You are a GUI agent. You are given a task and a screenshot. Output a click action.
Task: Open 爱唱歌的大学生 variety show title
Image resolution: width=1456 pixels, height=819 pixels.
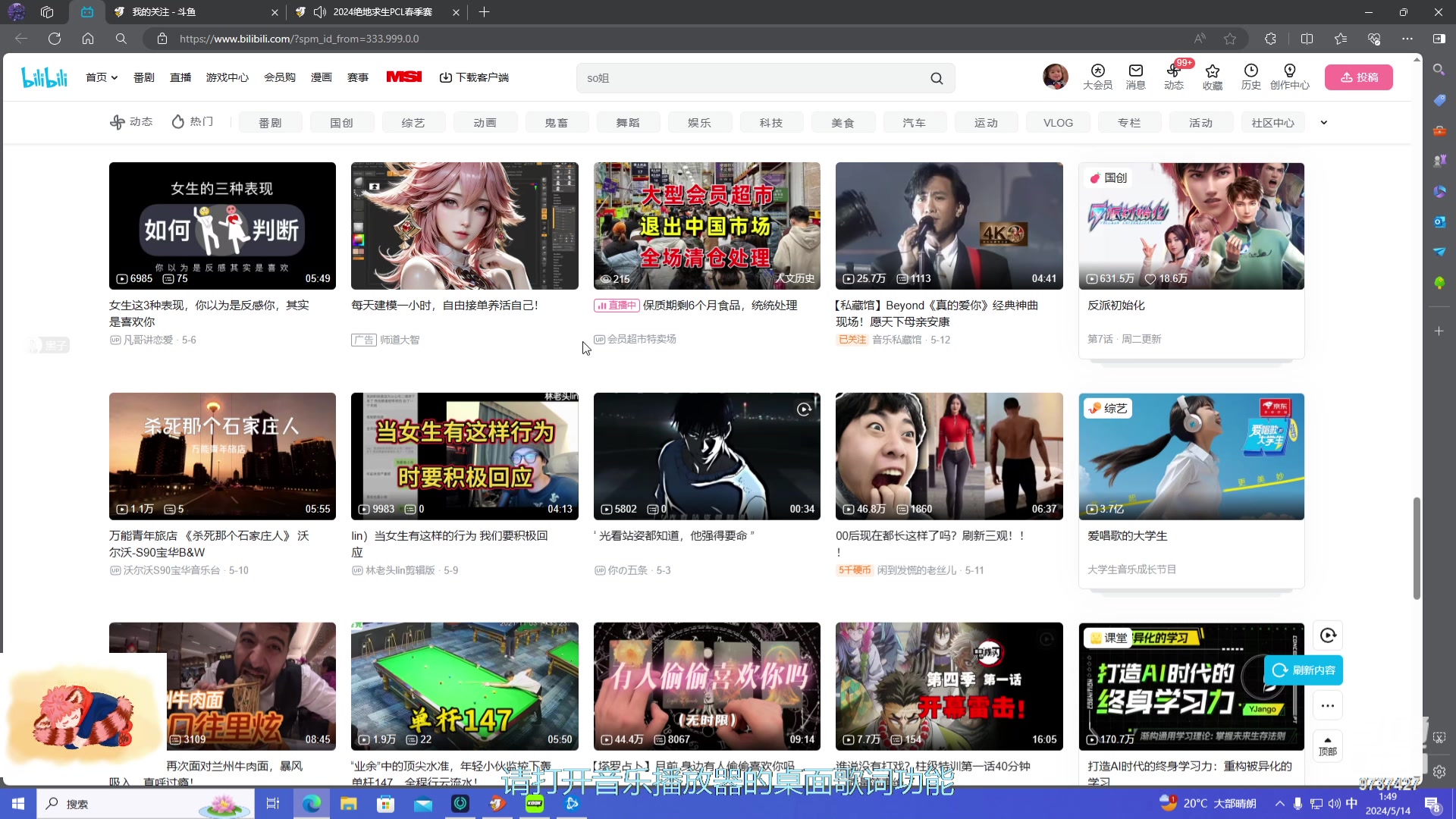click(1128, 535)
